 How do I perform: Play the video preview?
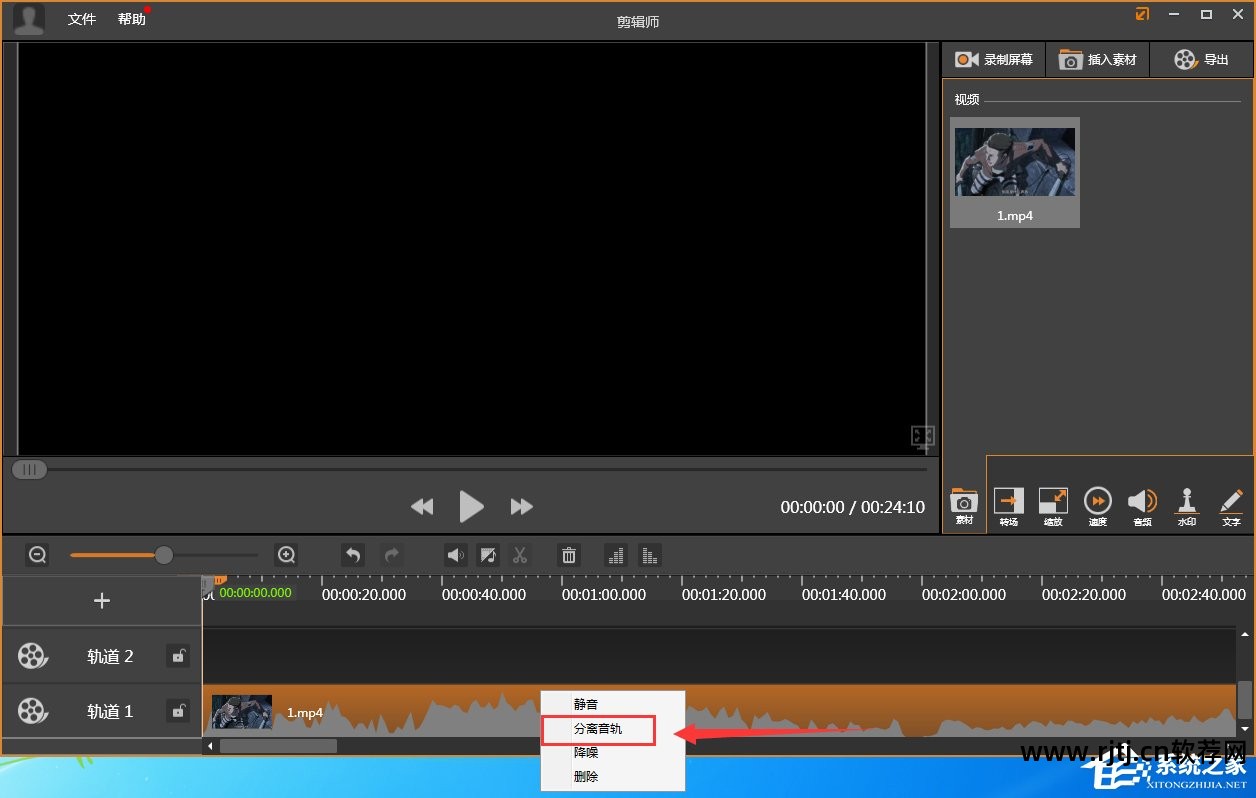tap(471, 507)
